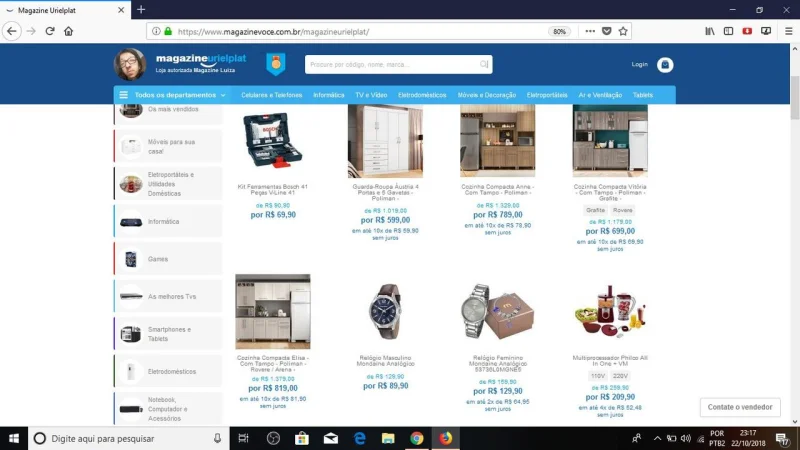
Task: Open Eletroportáteis e Utilidades Domésticas category
Action: [168, 184]
